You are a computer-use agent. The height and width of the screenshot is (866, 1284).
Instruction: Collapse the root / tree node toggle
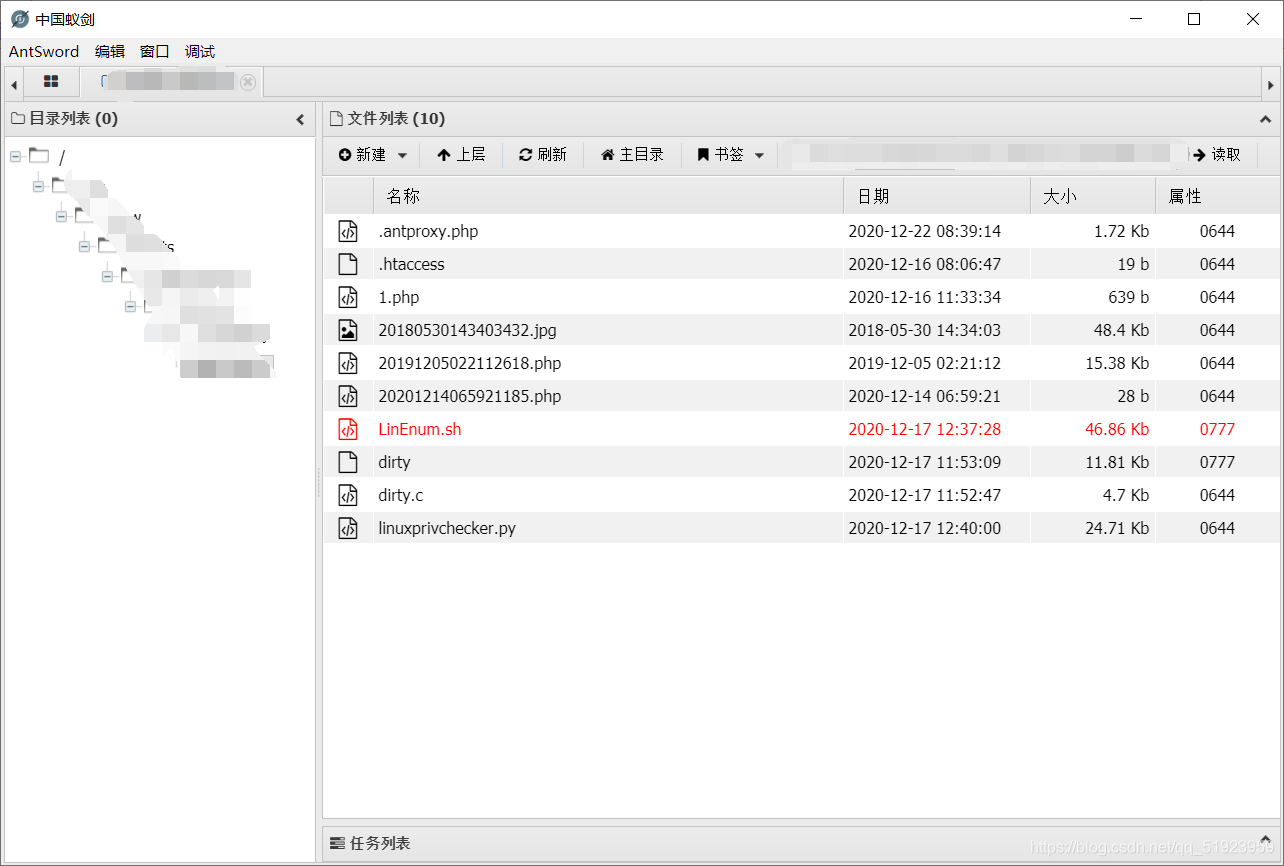15,157
